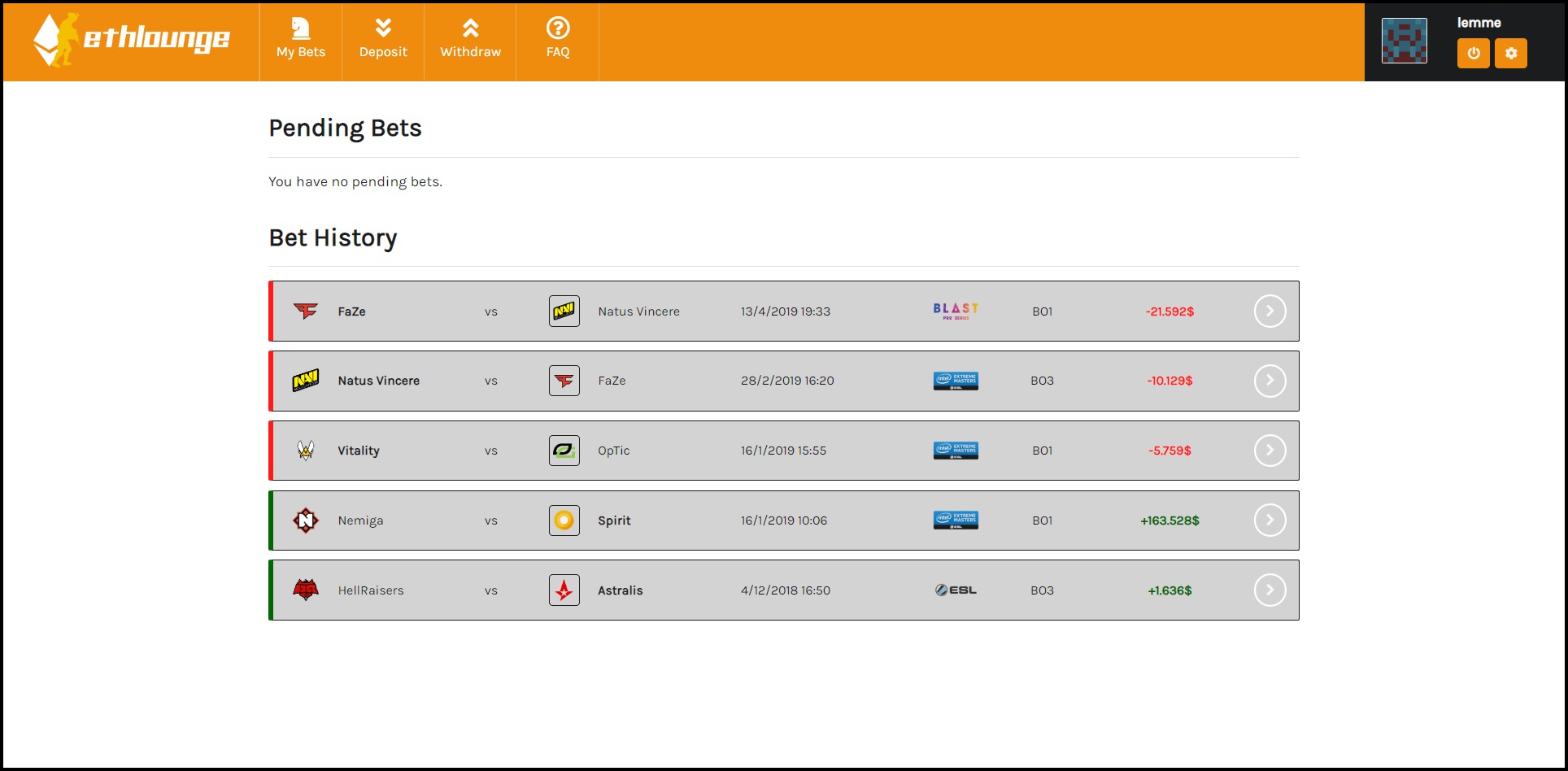The height and width of the screenshot is (771, 1568).
Task: Click the HellRaisers team logo
Action: click(x=306, y=590)
